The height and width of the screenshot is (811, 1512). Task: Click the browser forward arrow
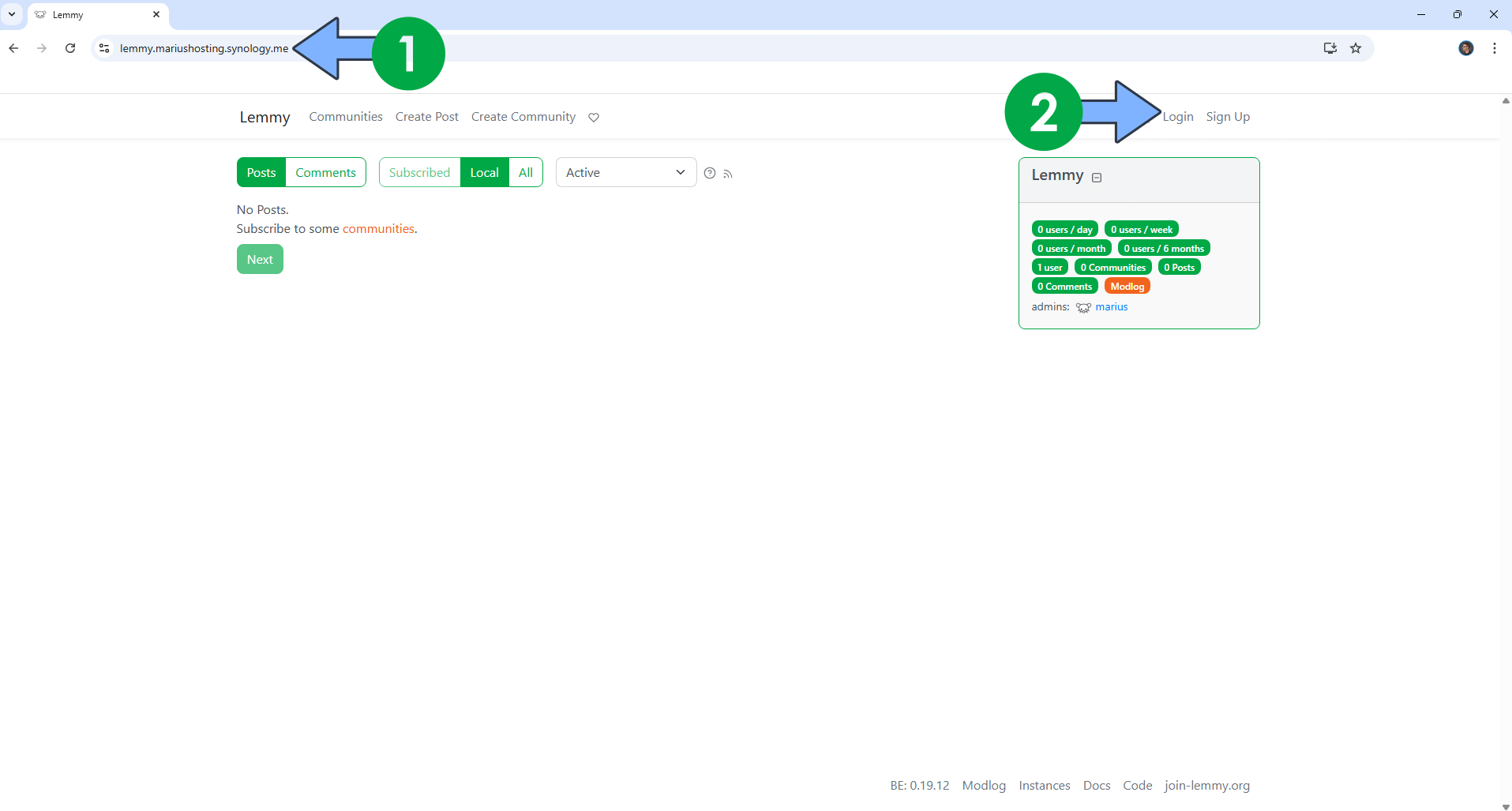(42, 48)
